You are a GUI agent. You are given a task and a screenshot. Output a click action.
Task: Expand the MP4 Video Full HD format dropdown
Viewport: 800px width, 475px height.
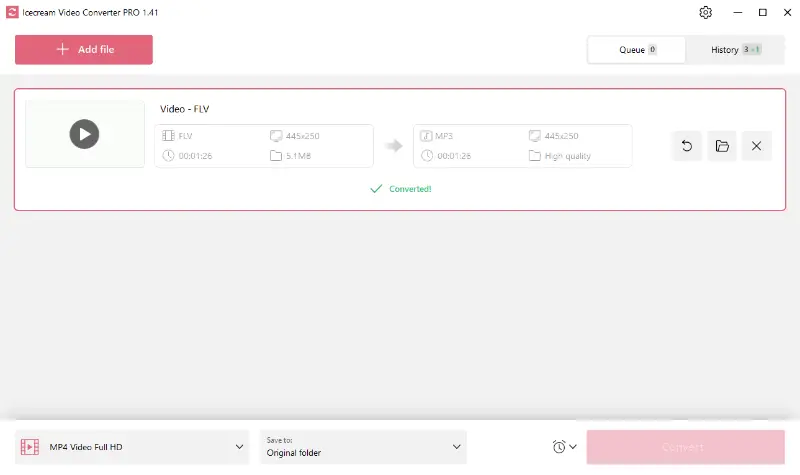132,447
